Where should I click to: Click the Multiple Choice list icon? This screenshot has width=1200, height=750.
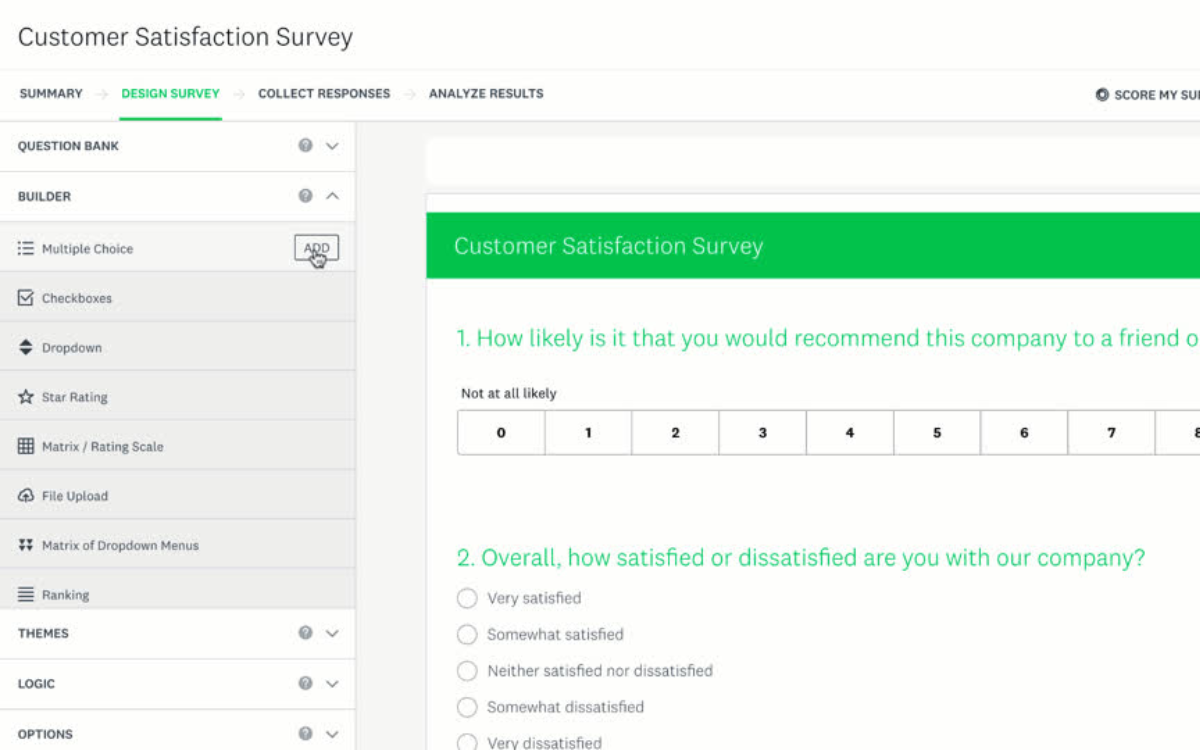(26, 249)
